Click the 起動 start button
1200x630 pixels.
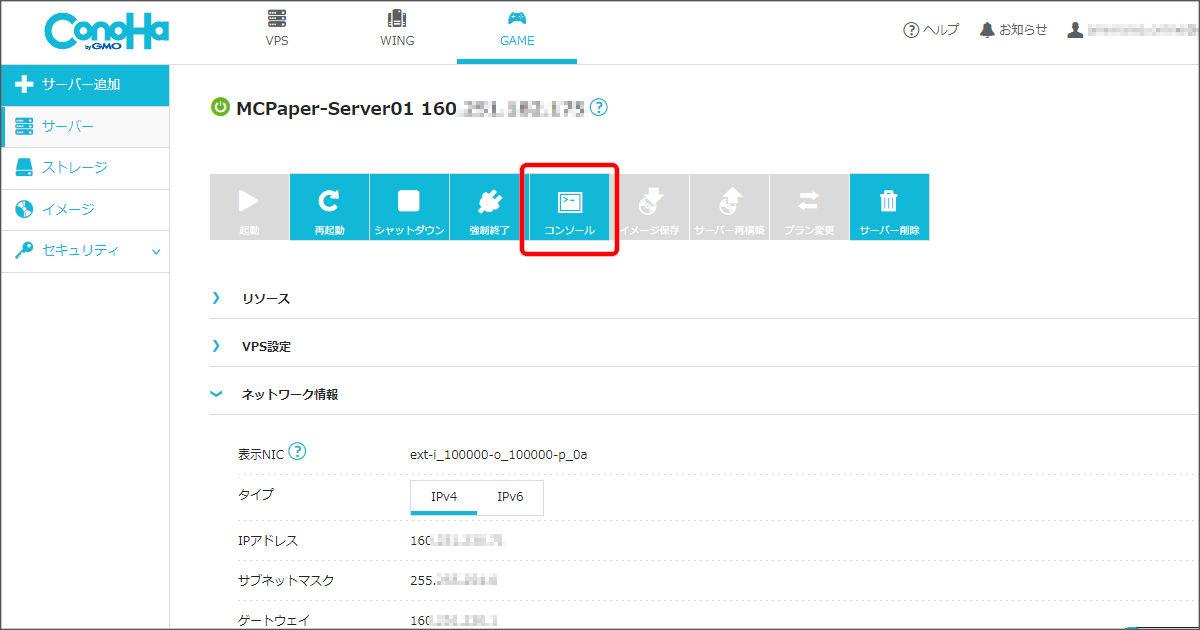249,207
